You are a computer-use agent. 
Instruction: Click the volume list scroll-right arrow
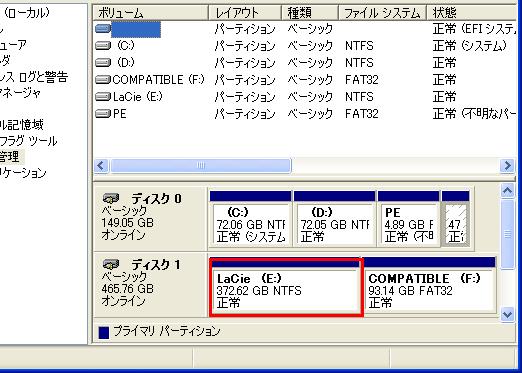point(507,165)
